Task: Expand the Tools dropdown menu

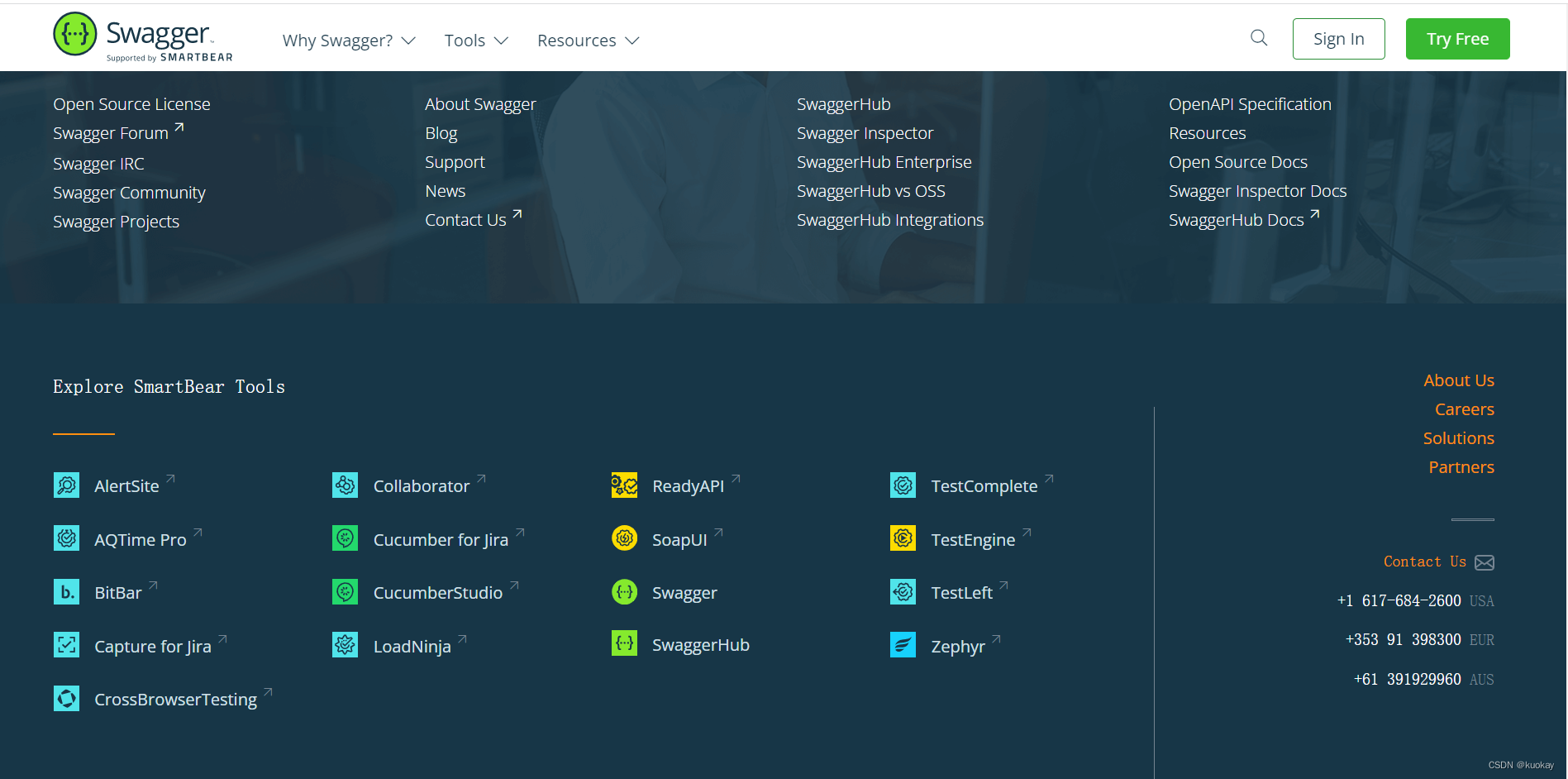Action: (x=476, y=41)
